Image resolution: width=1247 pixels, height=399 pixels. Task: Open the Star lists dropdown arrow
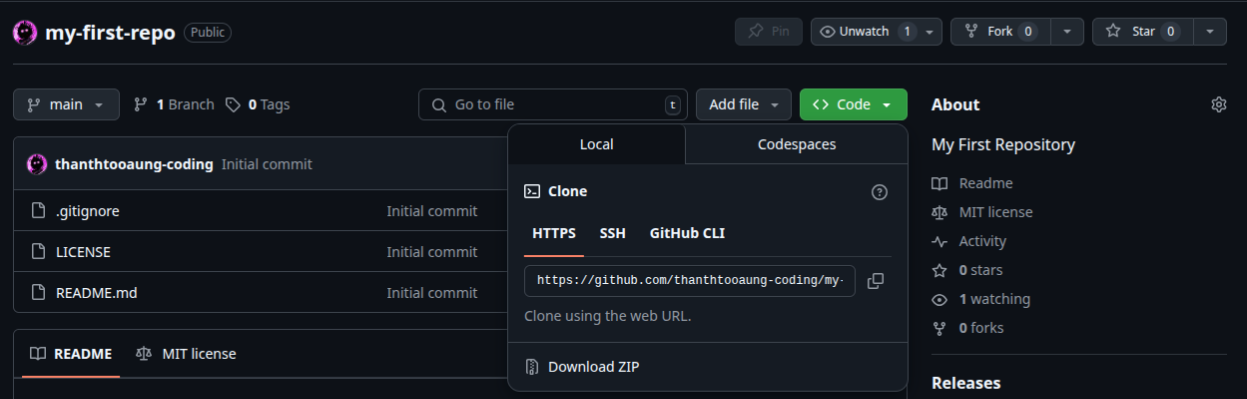(1210, 32)
